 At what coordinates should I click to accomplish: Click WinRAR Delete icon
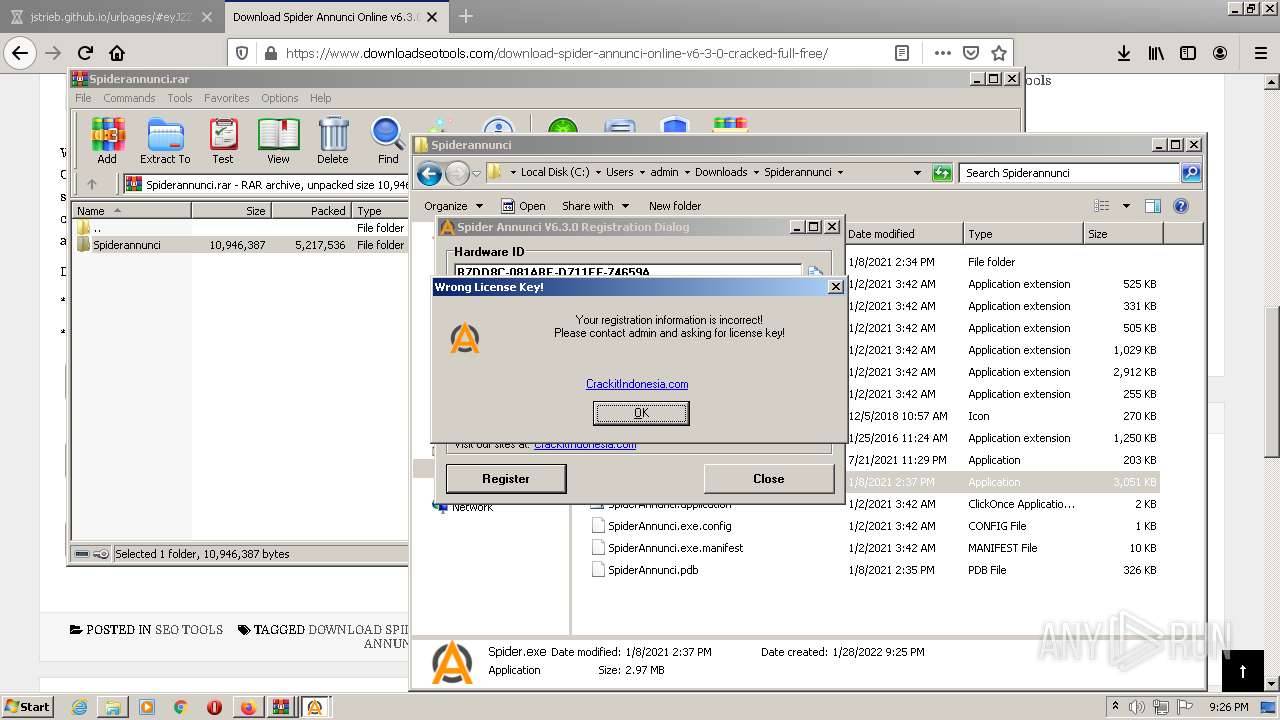[x=333, y=141]
